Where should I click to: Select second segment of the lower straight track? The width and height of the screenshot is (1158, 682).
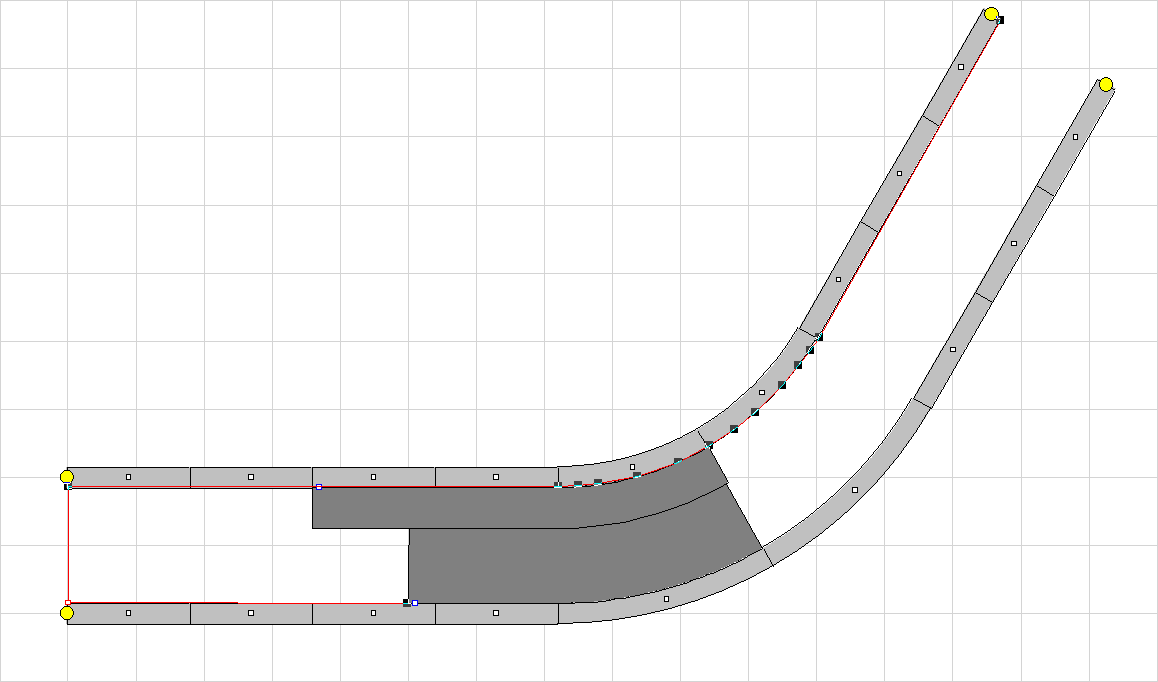[x=251, y=614]
